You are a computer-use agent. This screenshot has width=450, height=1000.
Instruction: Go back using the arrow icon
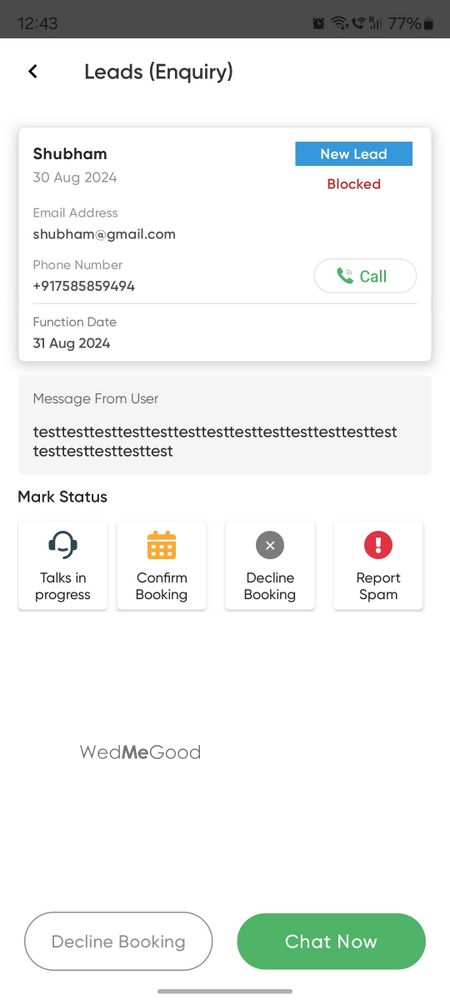[33, 71]
